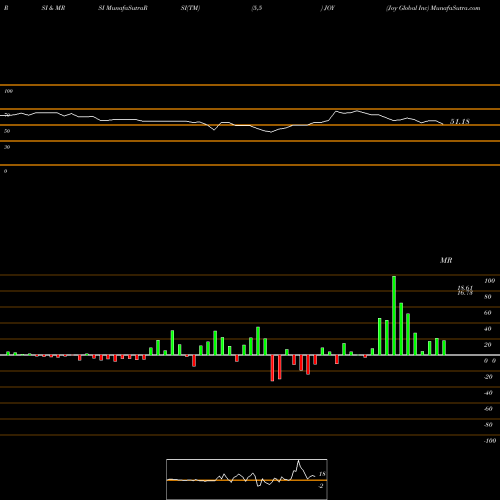The image size is (500, 500).
Task: Click the 'SI MunafaSutraR' header label
Action: coord(123,8)
